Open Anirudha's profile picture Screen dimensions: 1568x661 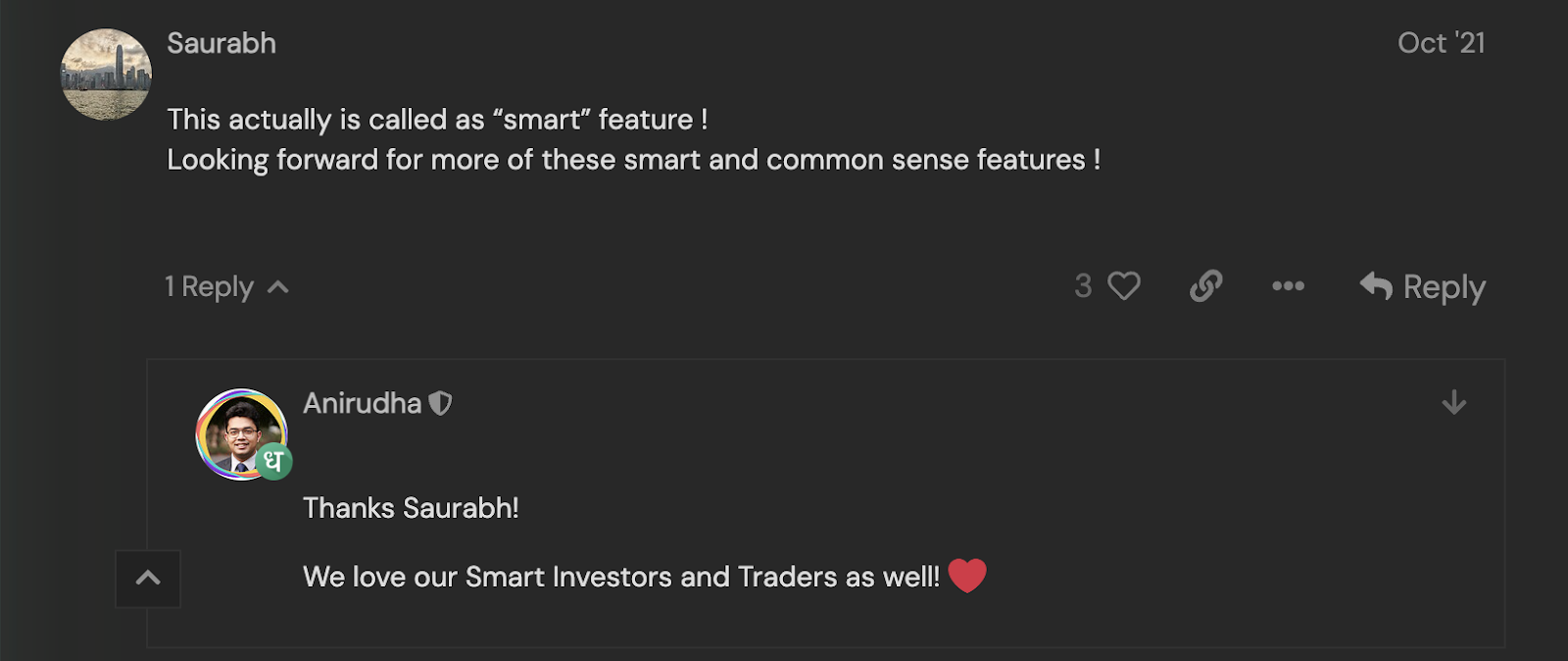[240, 432]
